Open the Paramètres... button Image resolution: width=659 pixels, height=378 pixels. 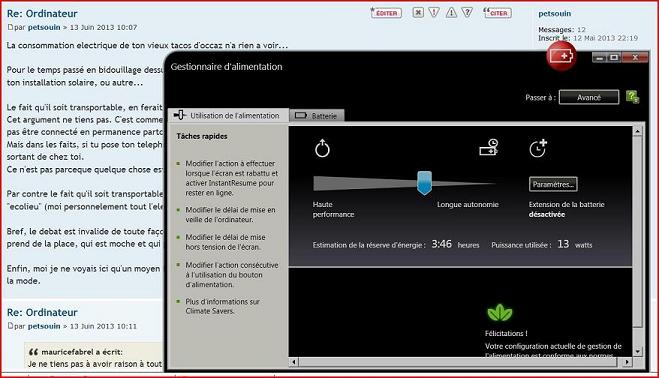coord(553,184)
